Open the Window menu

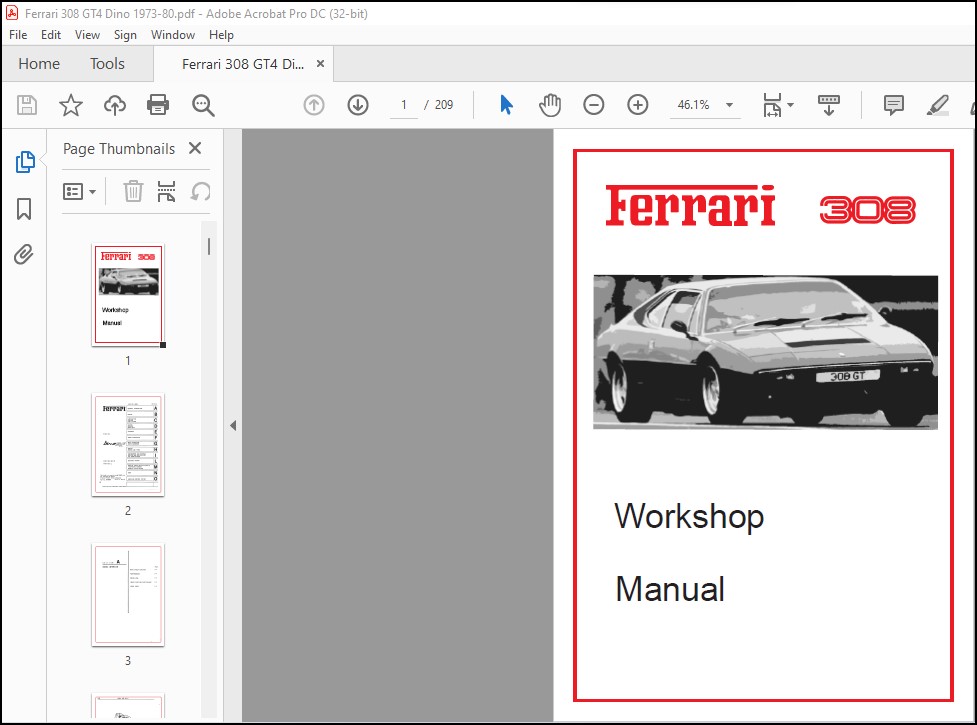point(173,35)
